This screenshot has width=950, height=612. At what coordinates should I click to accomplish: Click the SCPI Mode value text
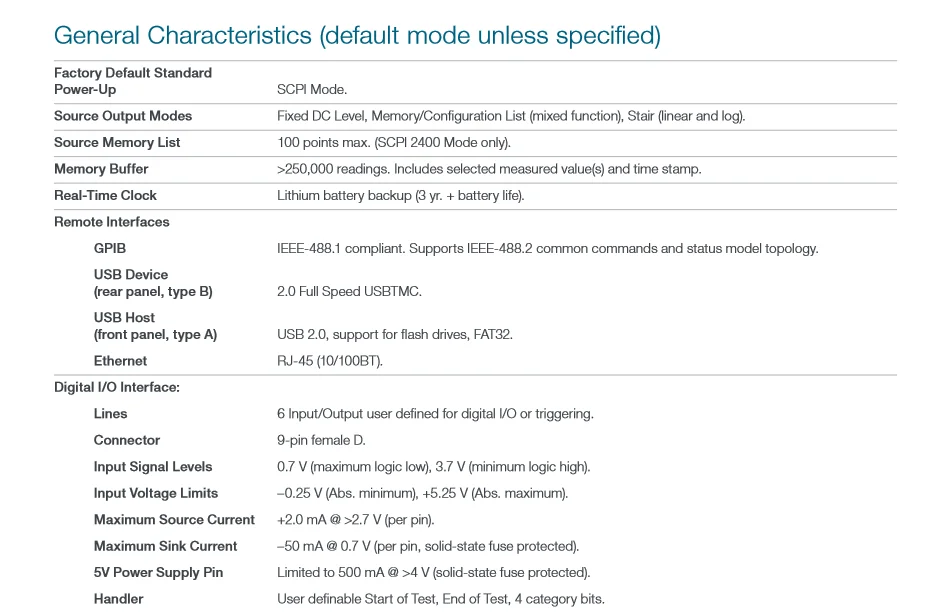coord(312,90)
